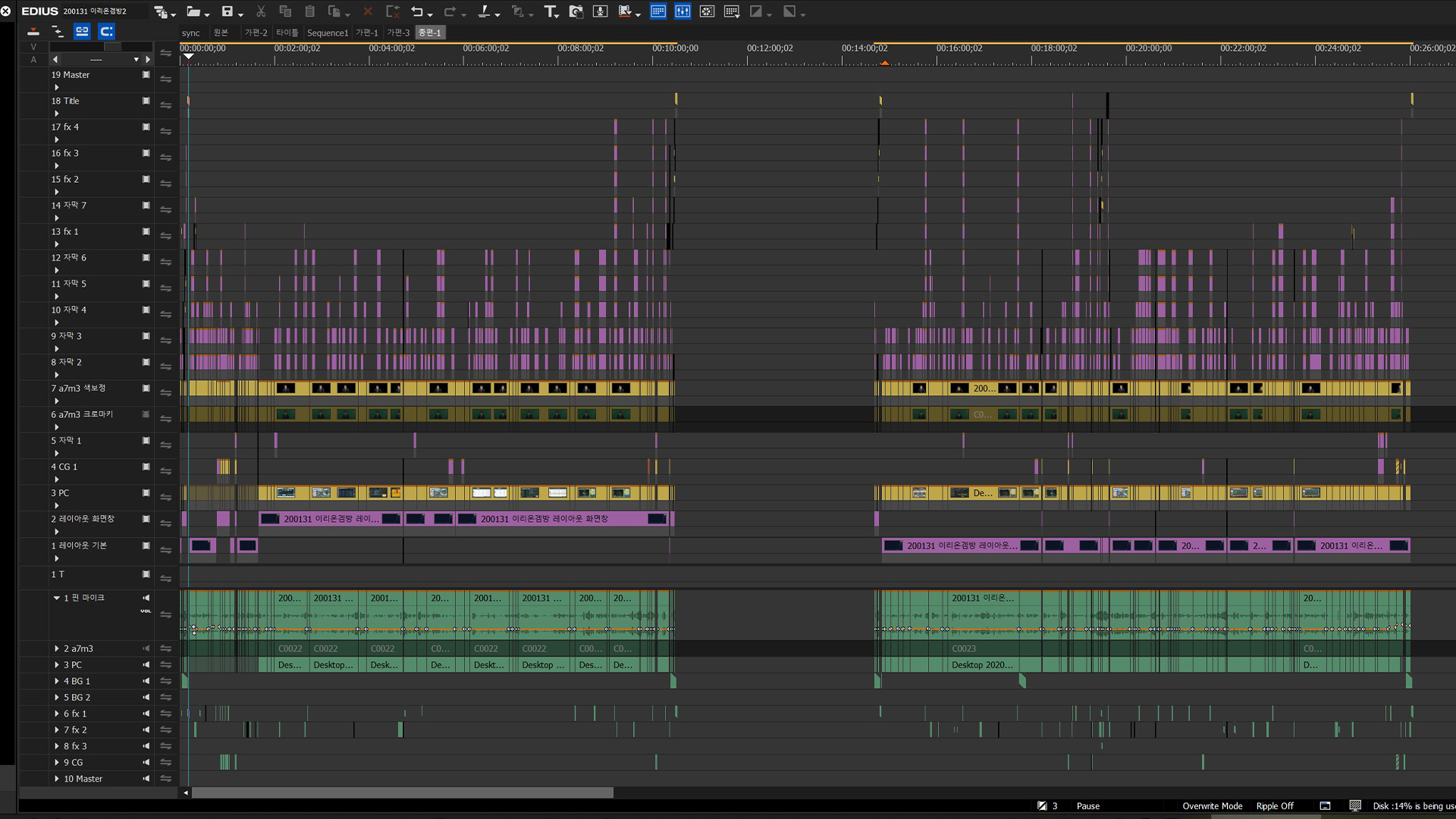Click Overwrite Mode in status bar
The height and width of the screenshot is (819, 1456).
[1212, 806]
